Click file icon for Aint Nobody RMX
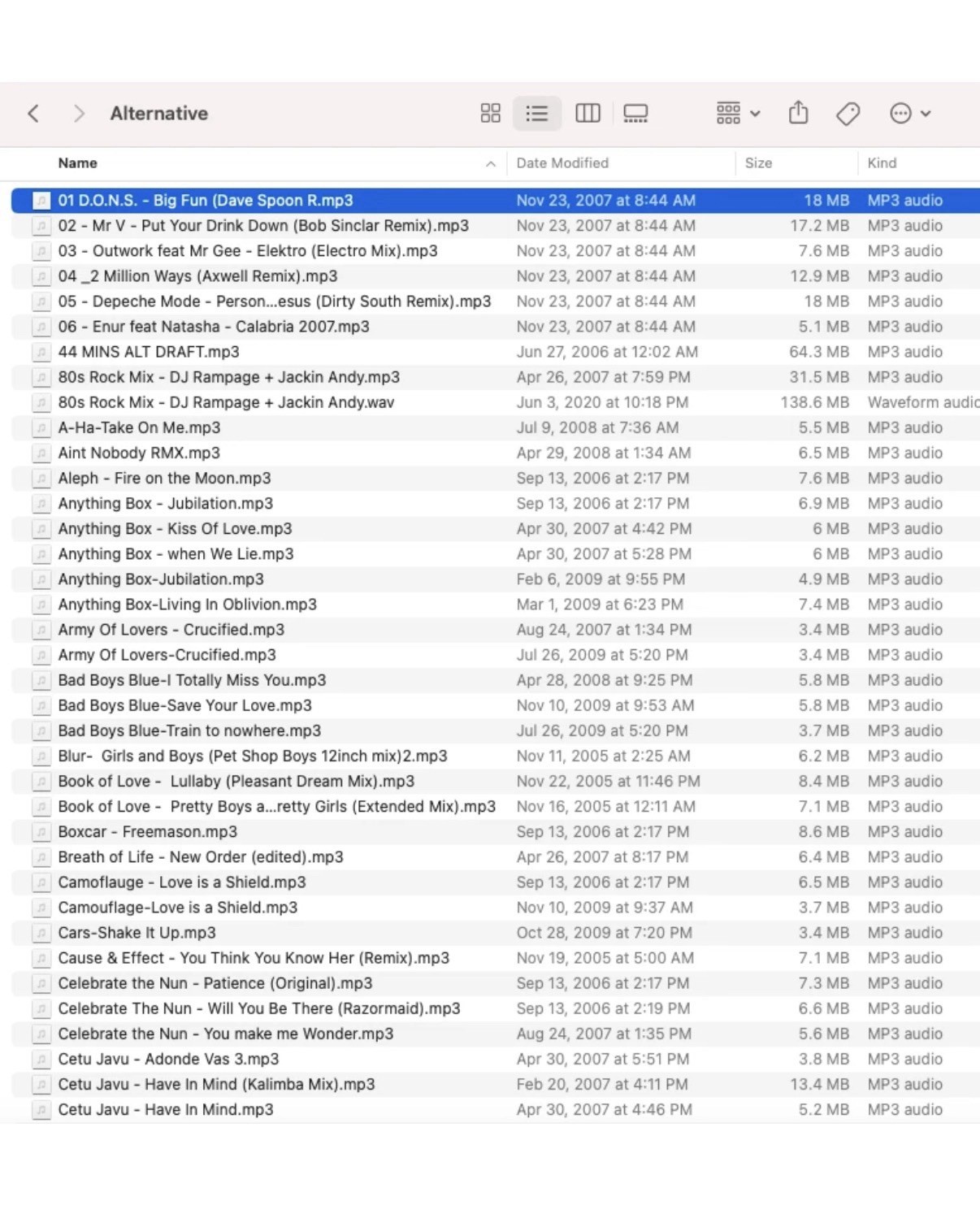The width and height of the screenshot is (980, 1205). point(41,453)
